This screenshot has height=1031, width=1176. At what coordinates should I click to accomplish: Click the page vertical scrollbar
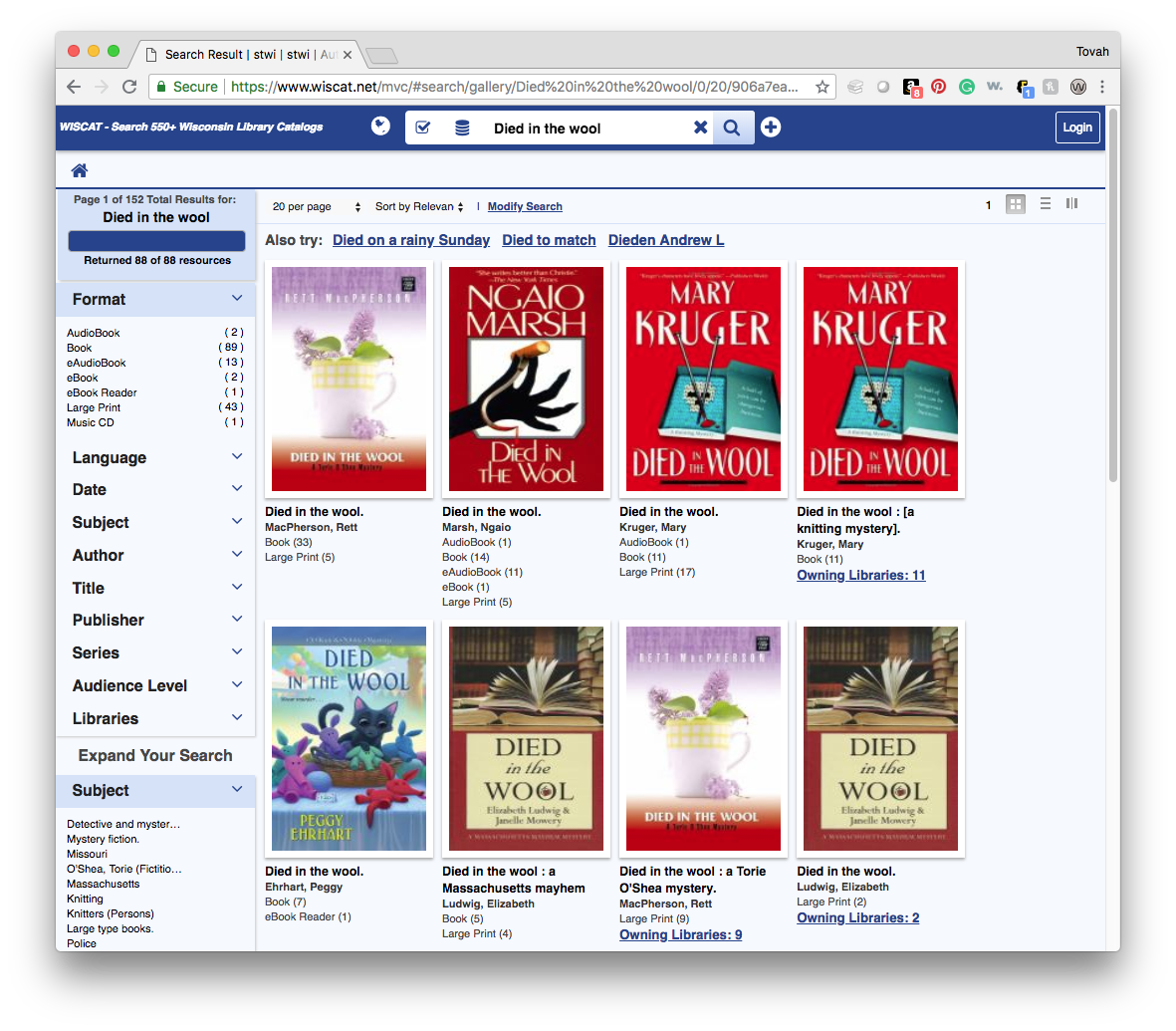[1113, 297]
